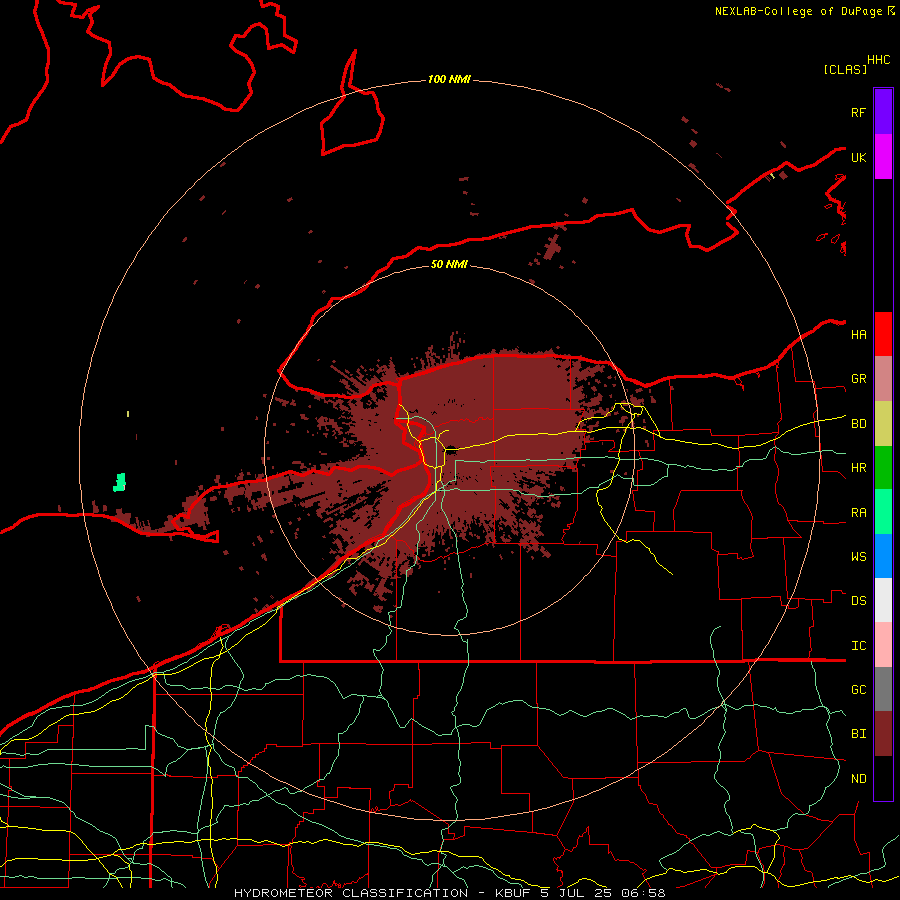Click the white DS legend swatch
Viewport: 900px width, 900px height.
coord(883,600)
